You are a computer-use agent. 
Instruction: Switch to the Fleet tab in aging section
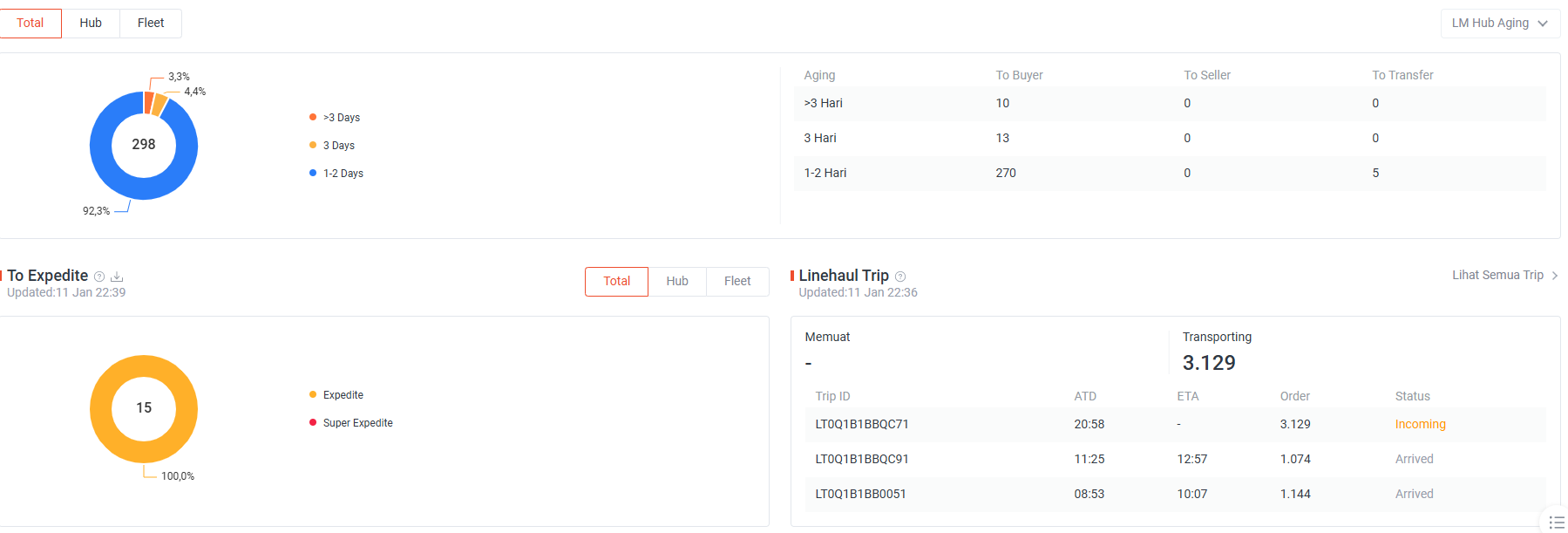151,24
